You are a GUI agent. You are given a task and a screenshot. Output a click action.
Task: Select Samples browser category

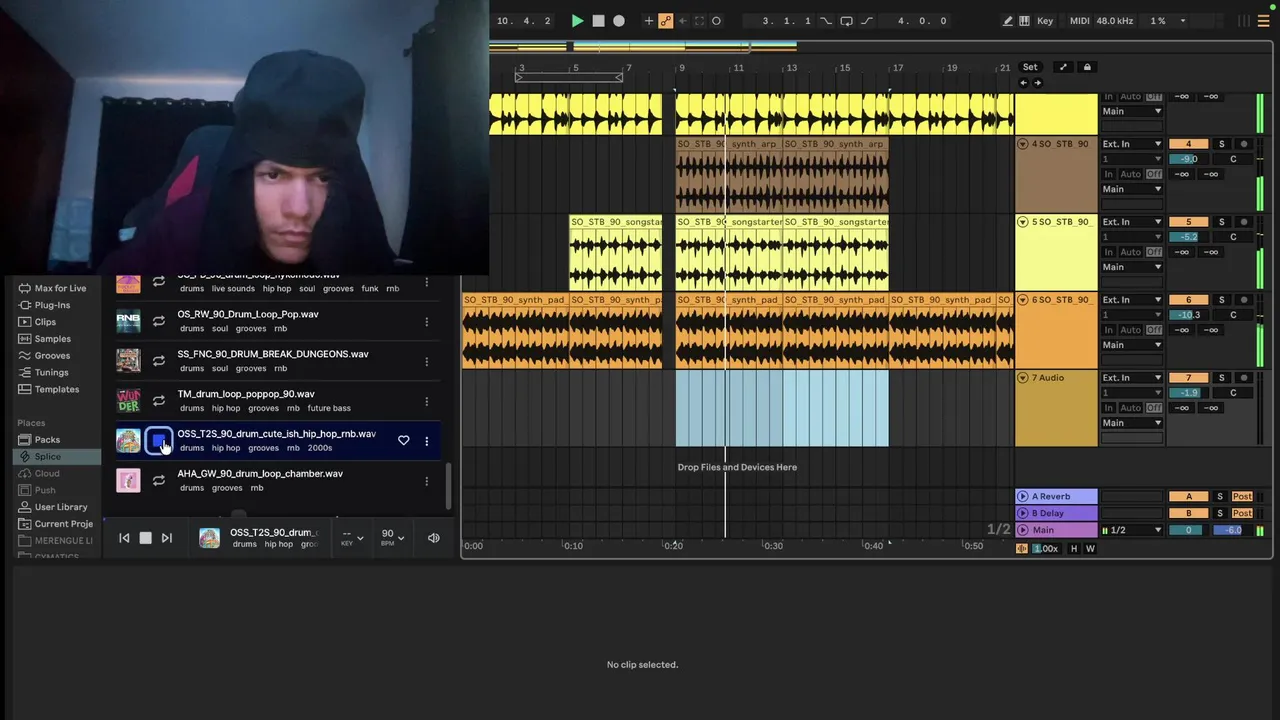pyautogui.click(x=52, y=339)
